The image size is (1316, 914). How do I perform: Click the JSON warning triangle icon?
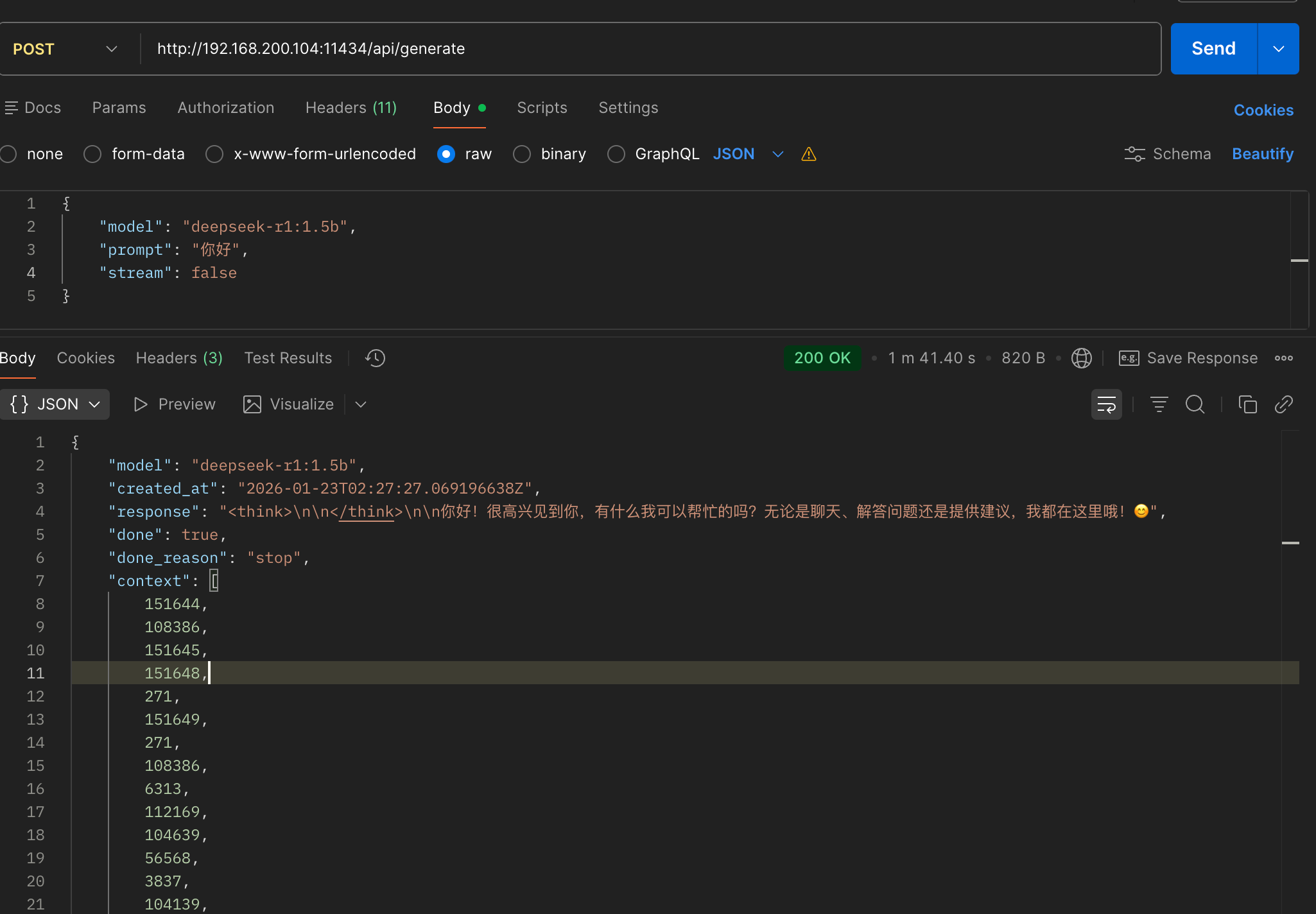[809, 154]
